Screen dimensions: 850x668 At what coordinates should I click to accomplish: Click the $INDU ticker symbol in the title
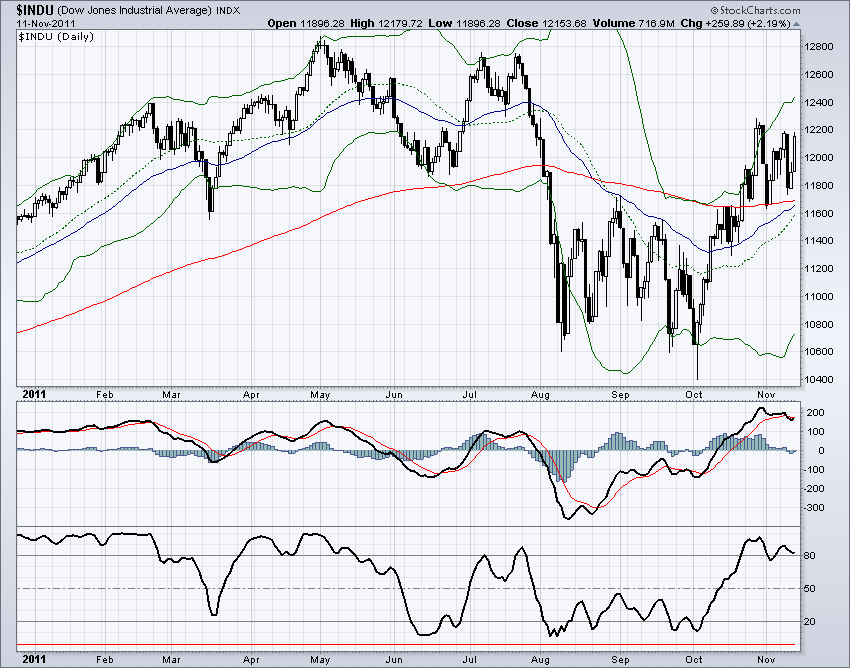[x=35, y=10]
